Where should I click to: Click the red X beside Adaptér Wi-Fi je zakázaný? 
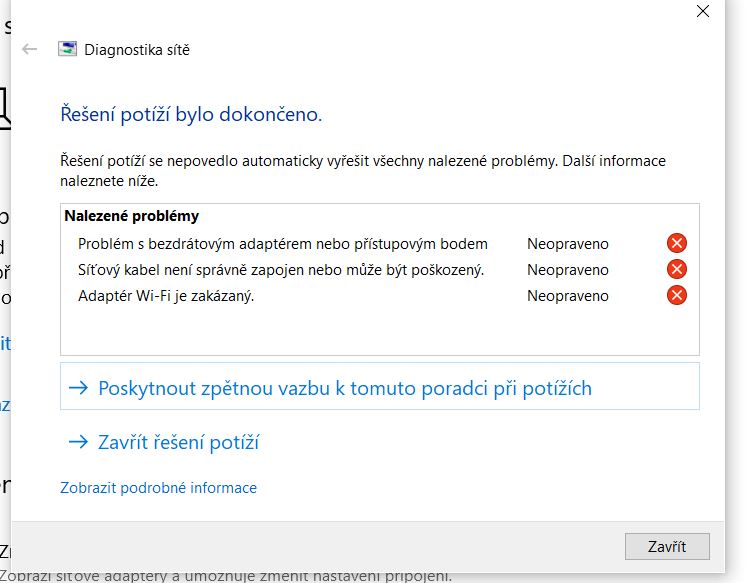(x=677, y=295)
